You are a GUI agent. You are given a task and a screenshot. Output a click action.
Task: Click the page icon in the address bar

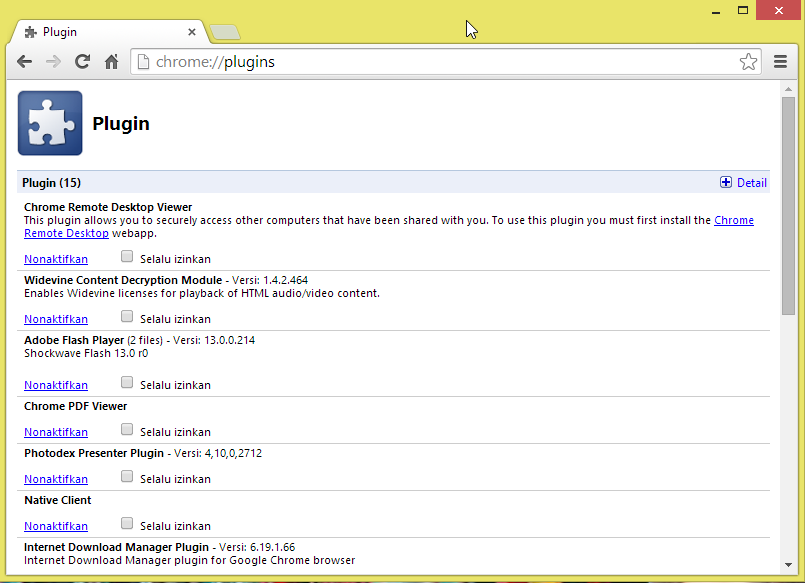[x=144, y=62]
